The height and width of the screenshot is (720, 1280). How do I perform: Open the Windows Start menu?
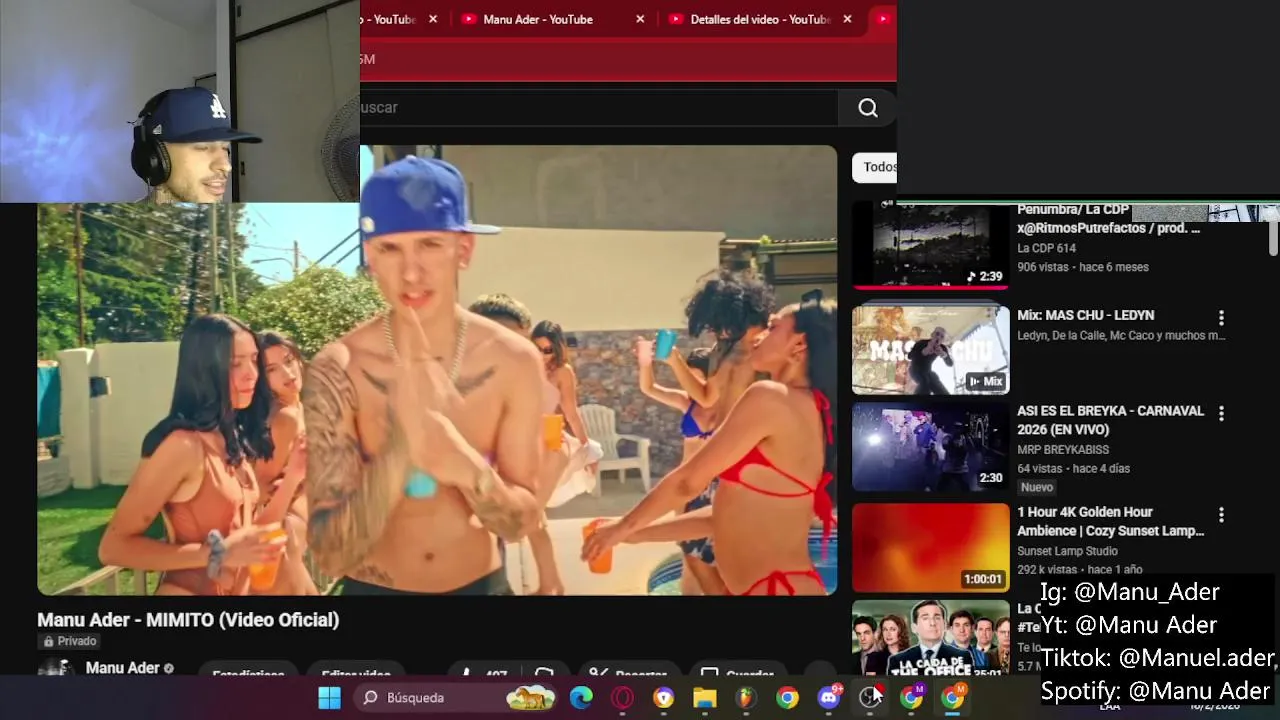(329, 697)
